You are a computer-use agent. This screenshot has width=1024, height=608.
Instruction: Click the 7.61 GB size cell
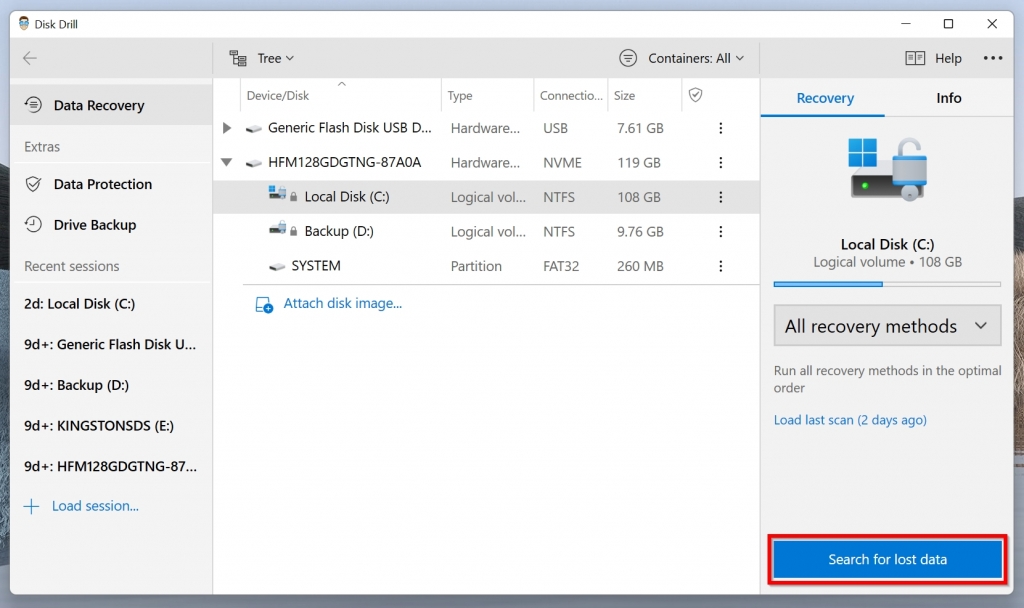(640, 129)
